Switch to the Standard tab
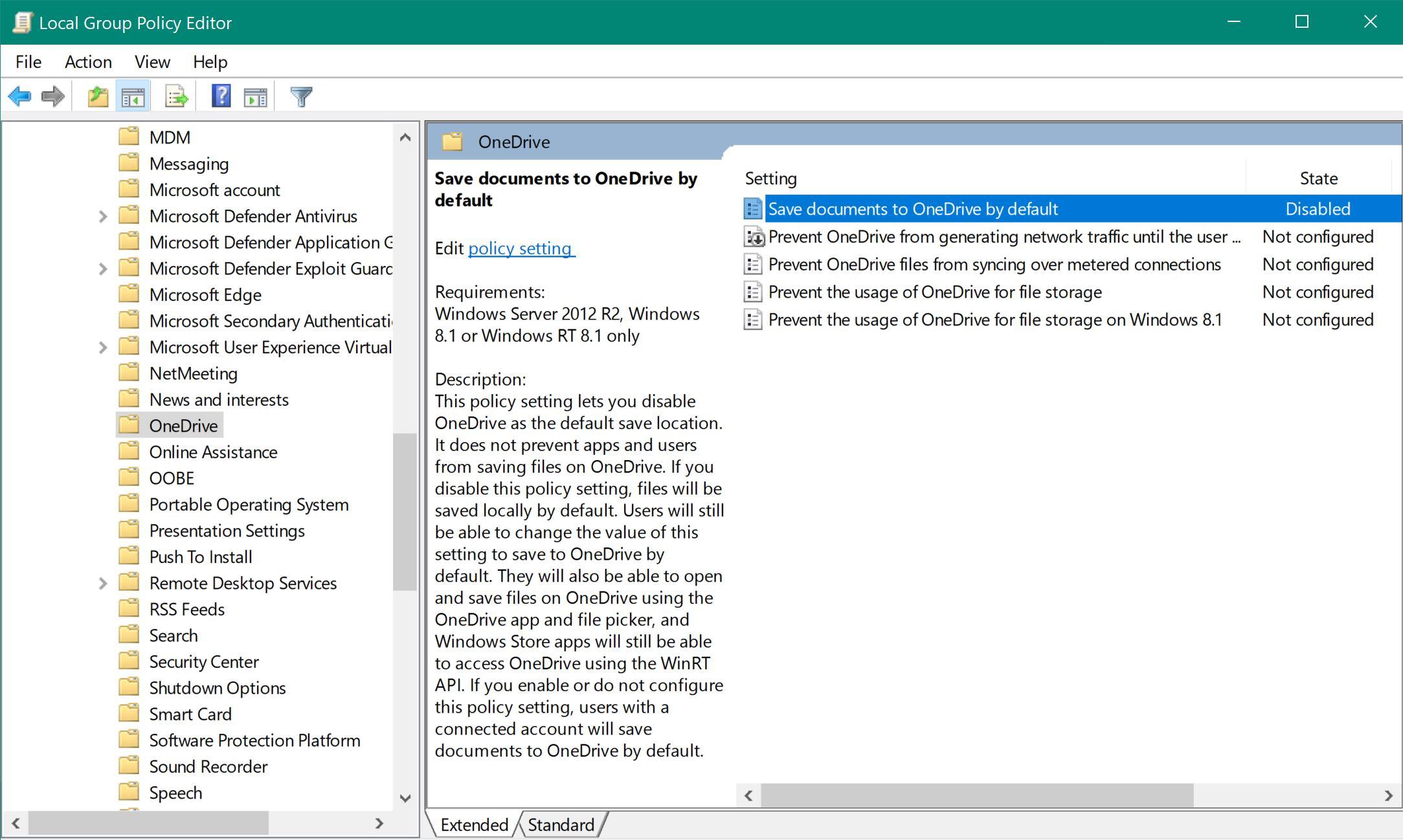Image resolution: width=1403 pixels, height=840 pixels. [561, 824]
